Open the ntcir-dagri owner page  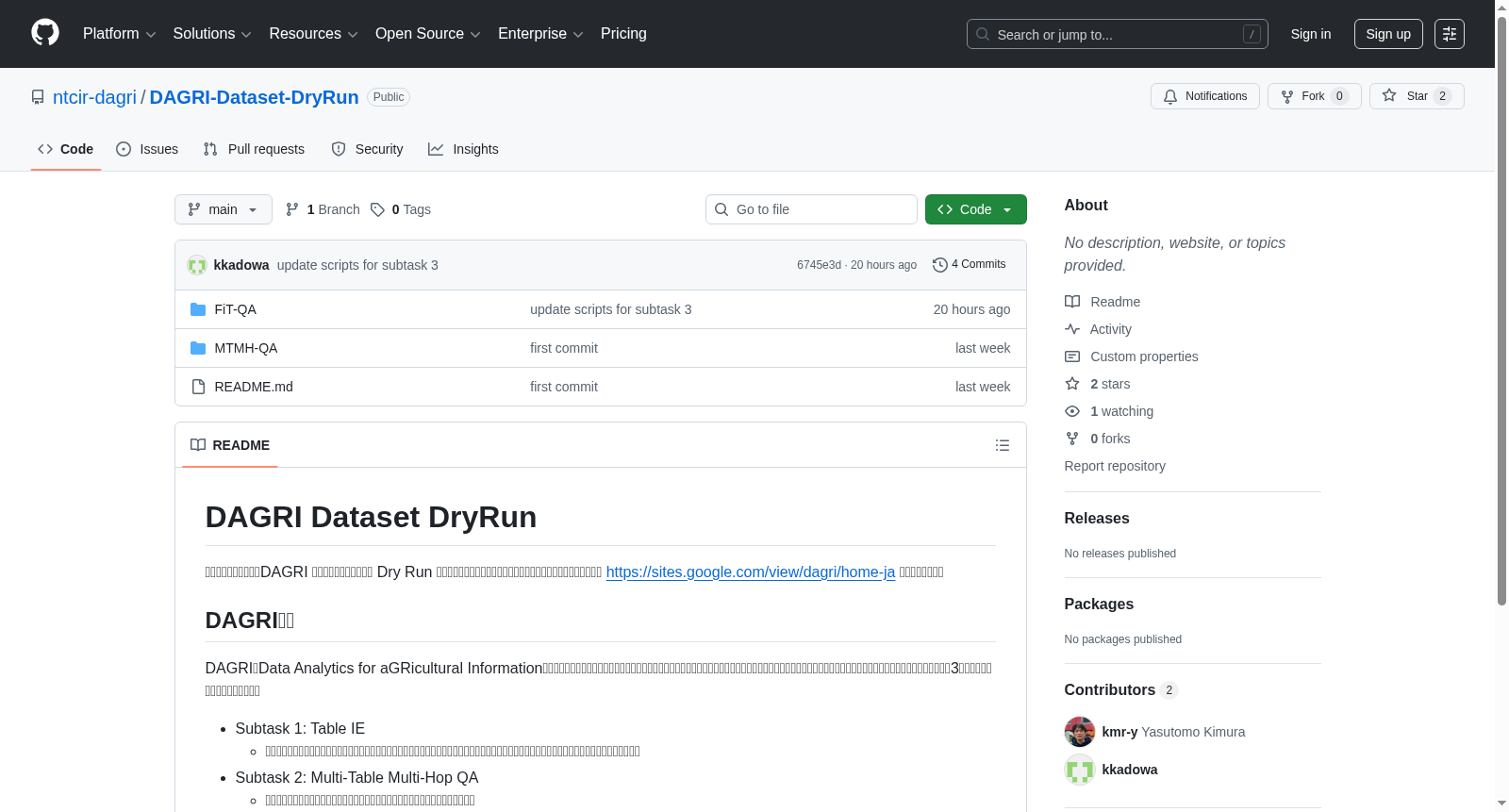[x=94, y=97]
